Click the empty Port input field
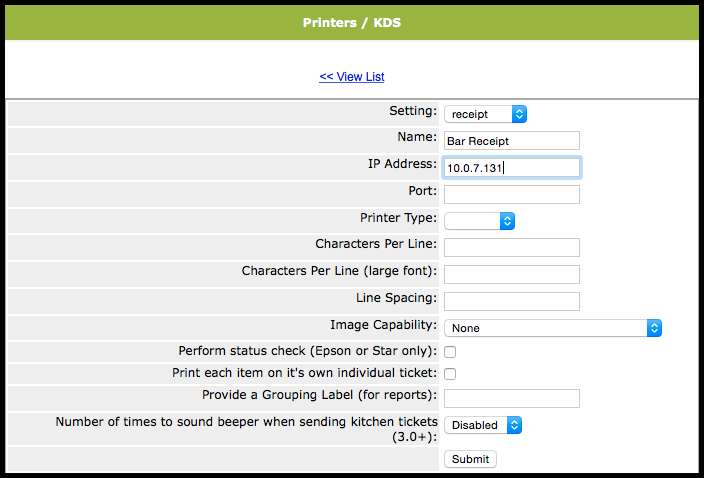 (511, 194)
